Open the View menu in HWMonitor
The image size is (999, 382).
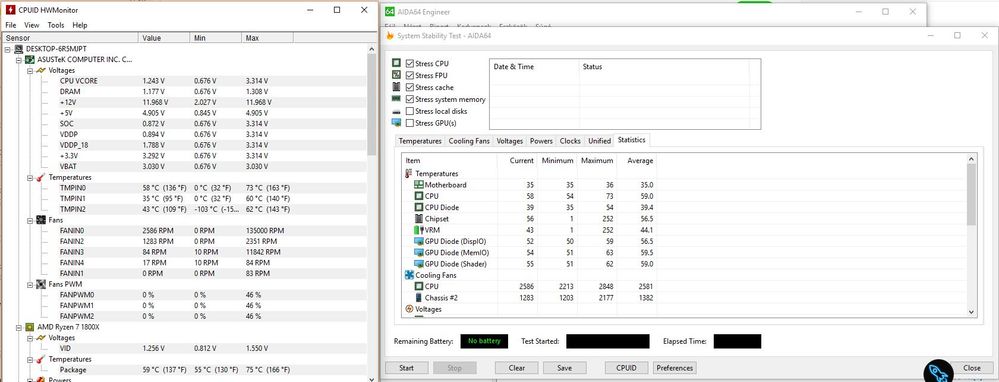(32, 25)
